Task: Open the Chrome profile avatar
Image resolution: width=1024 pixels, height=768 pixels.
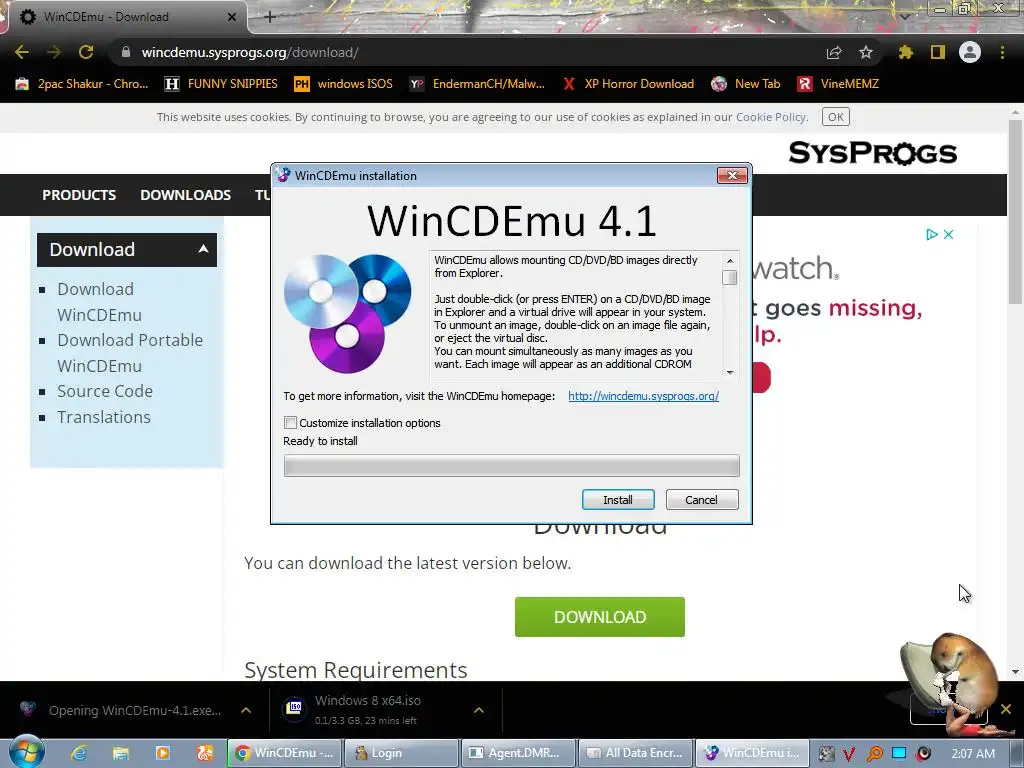Action: pyautogui.click(x=970, y=52)
